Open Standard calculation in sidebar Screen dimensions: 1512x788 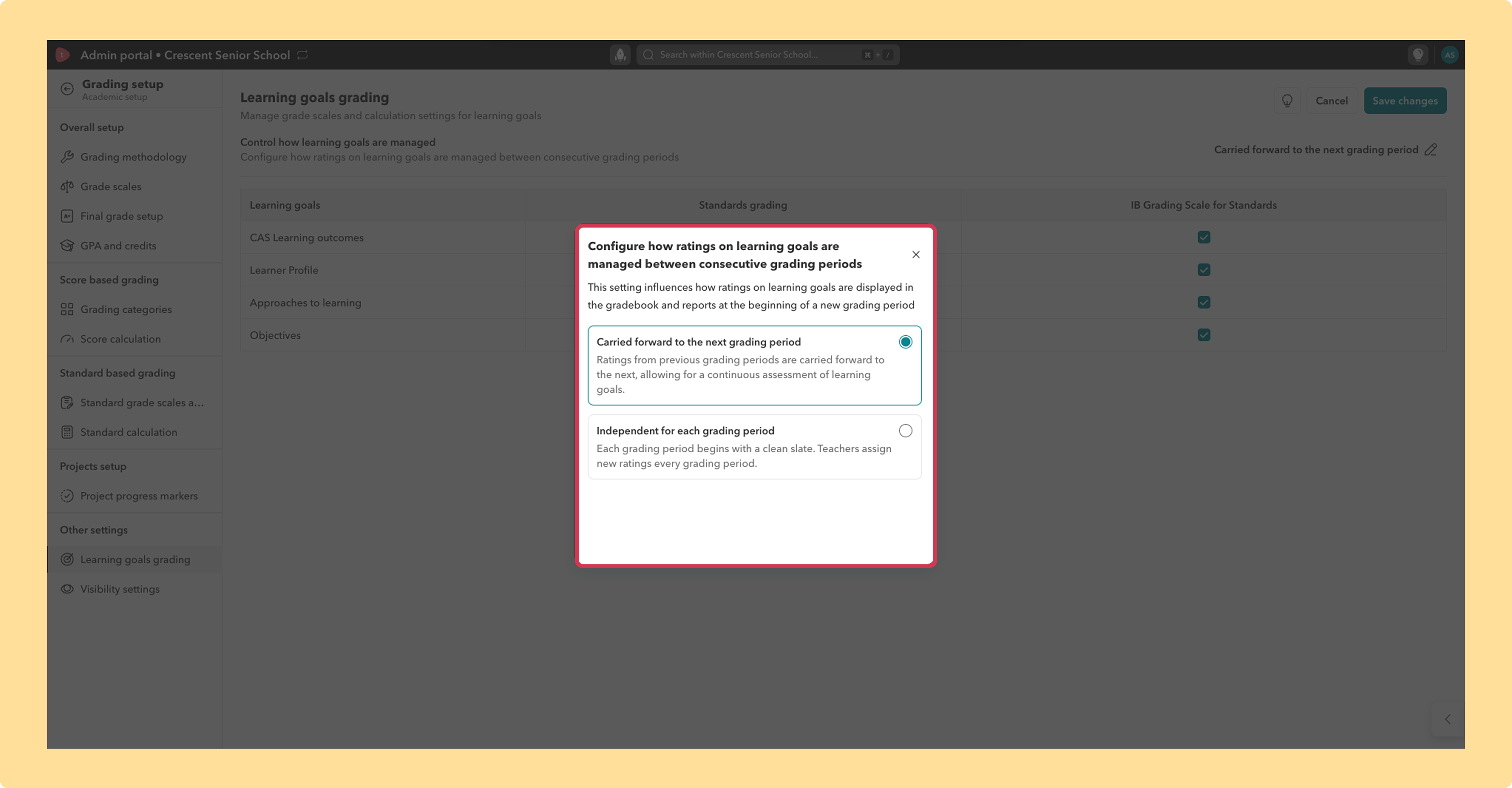tap(134, 432)
